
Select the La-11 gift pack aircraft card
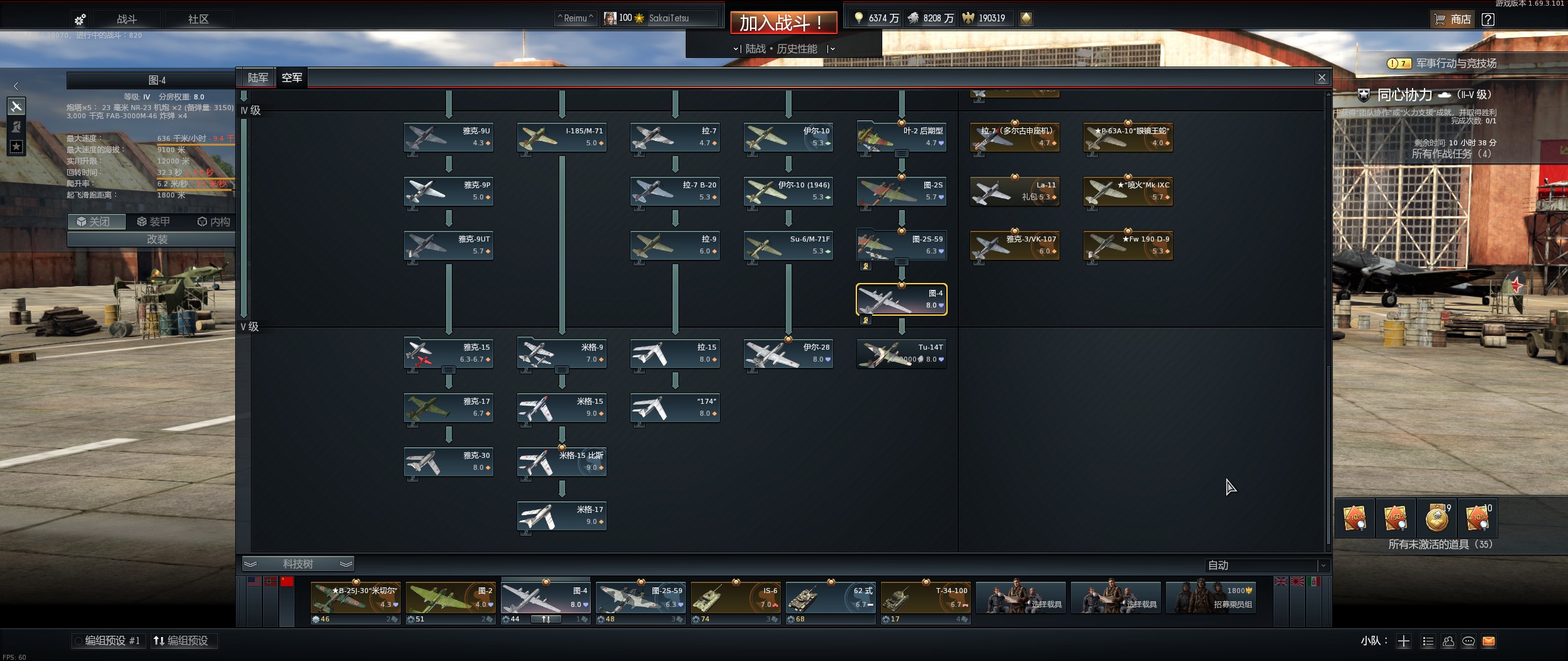(x=1015, y=191)
